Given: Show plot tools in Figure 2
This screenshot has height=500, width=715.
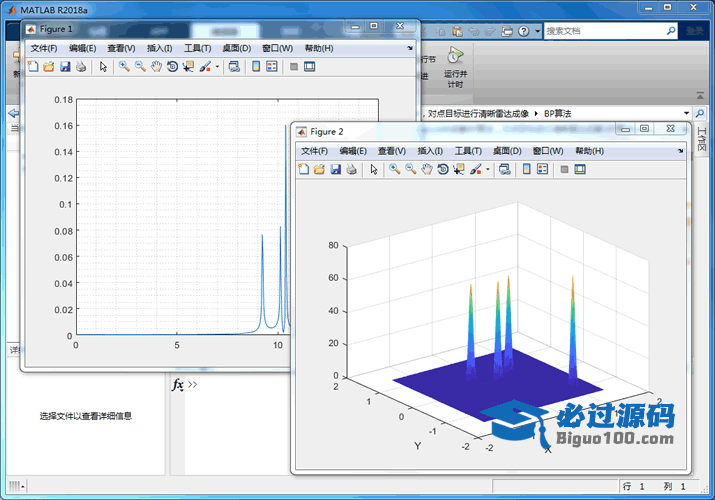Looking at the screenshot, I should click(580, 169).
